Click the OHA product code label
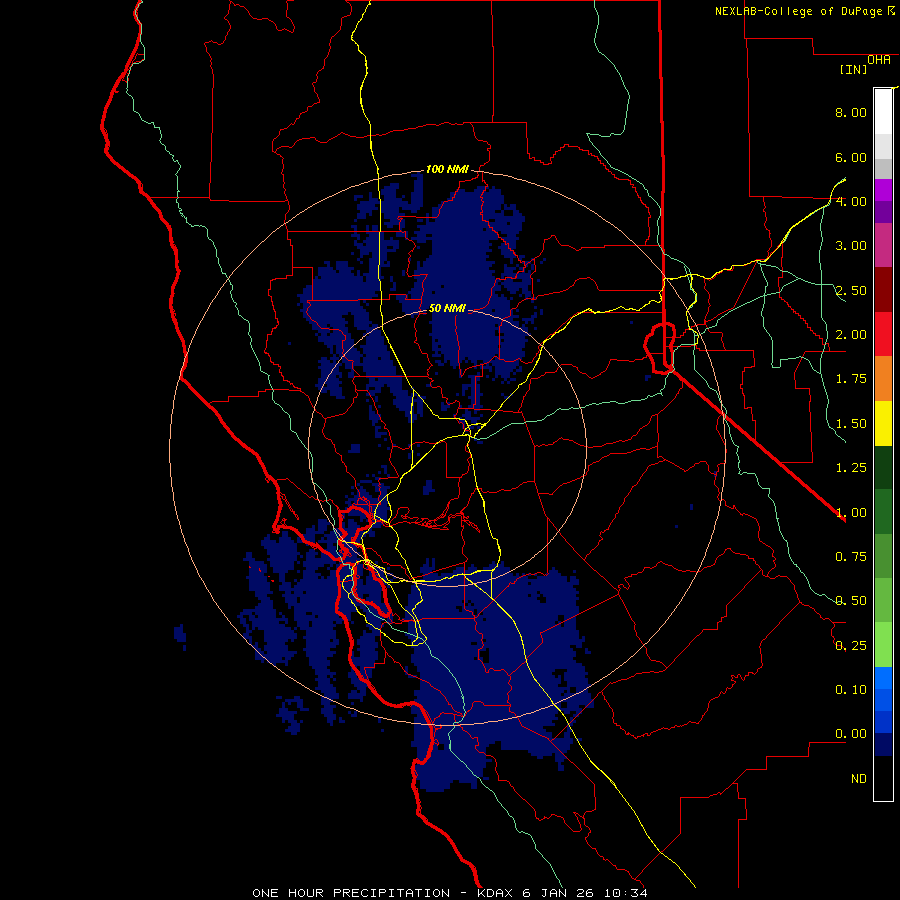 tap(879, 60)
